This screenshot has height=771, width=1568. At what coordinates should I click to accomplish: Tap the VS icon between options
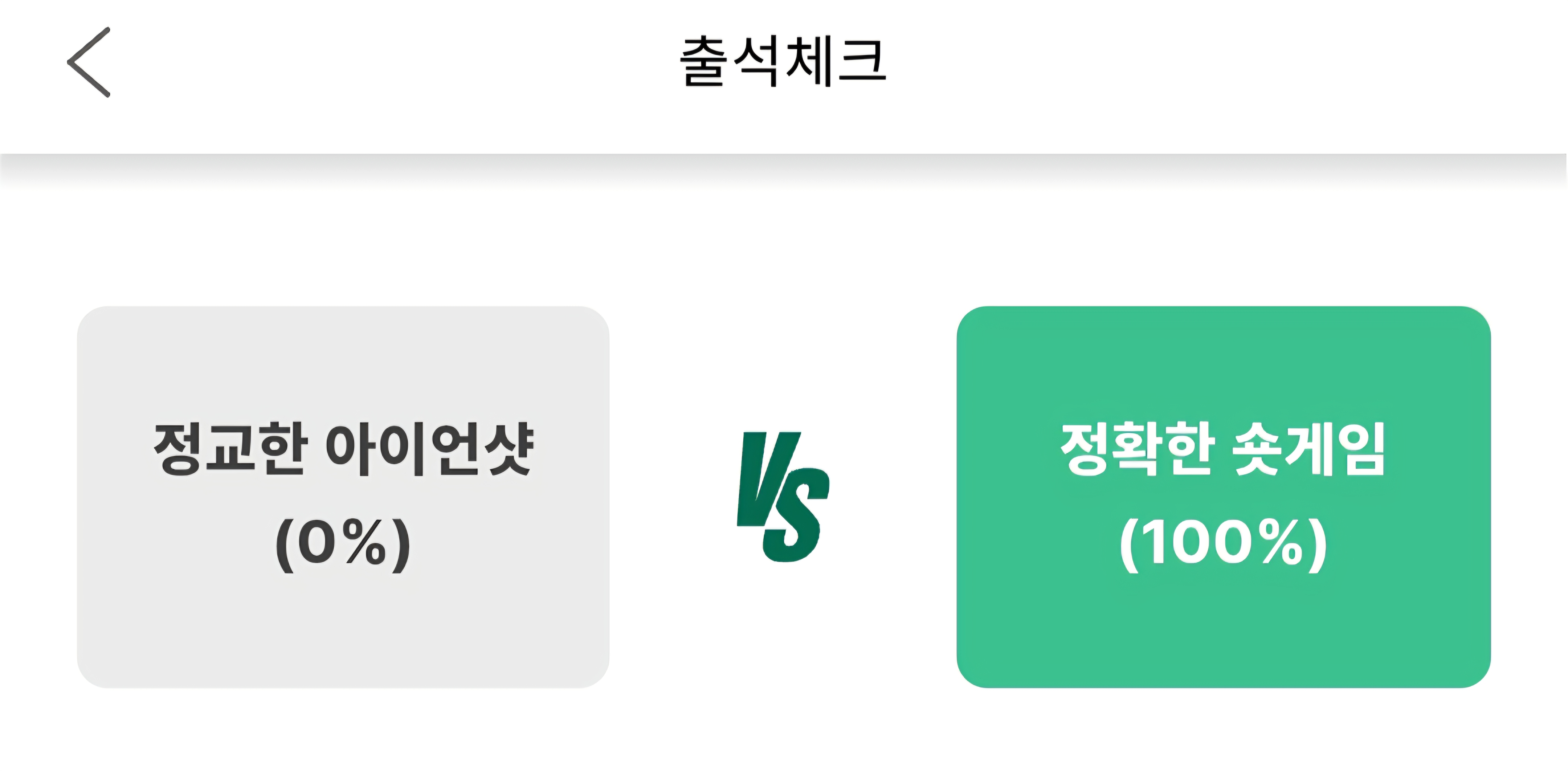pyautogui.click(x=783, y=497)
